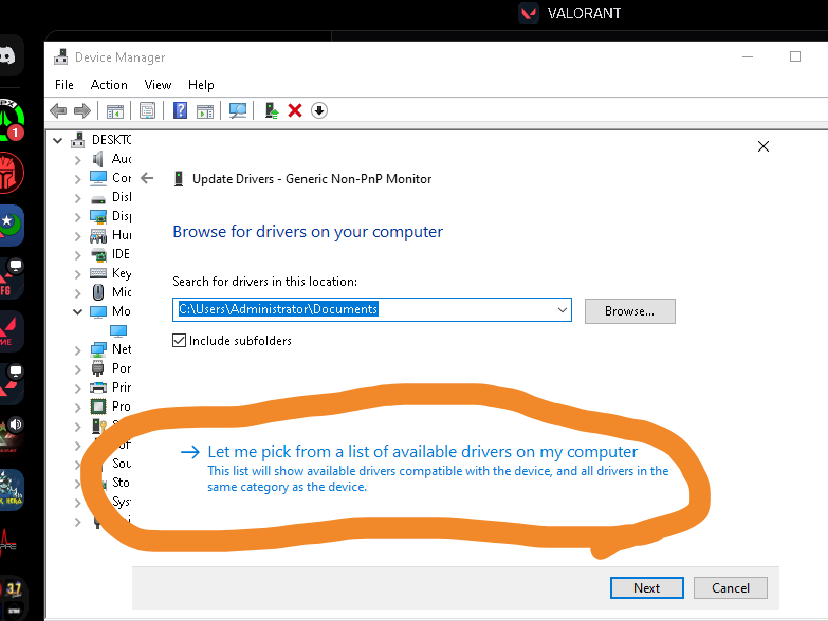Select the Net tree label
The image size is (828, 621).
pyautogui.click(x=121, y=349)
